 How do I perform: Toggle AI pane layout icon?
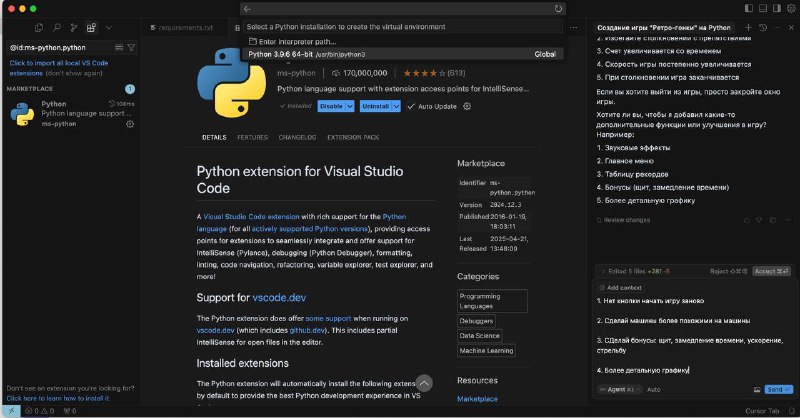coord(777,8)
